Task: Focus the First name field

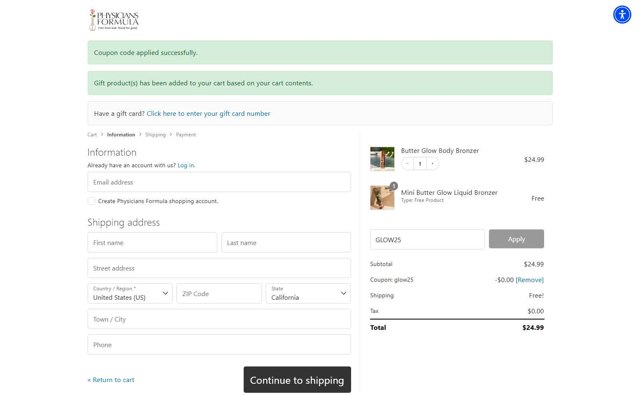Action: point(152,242)
